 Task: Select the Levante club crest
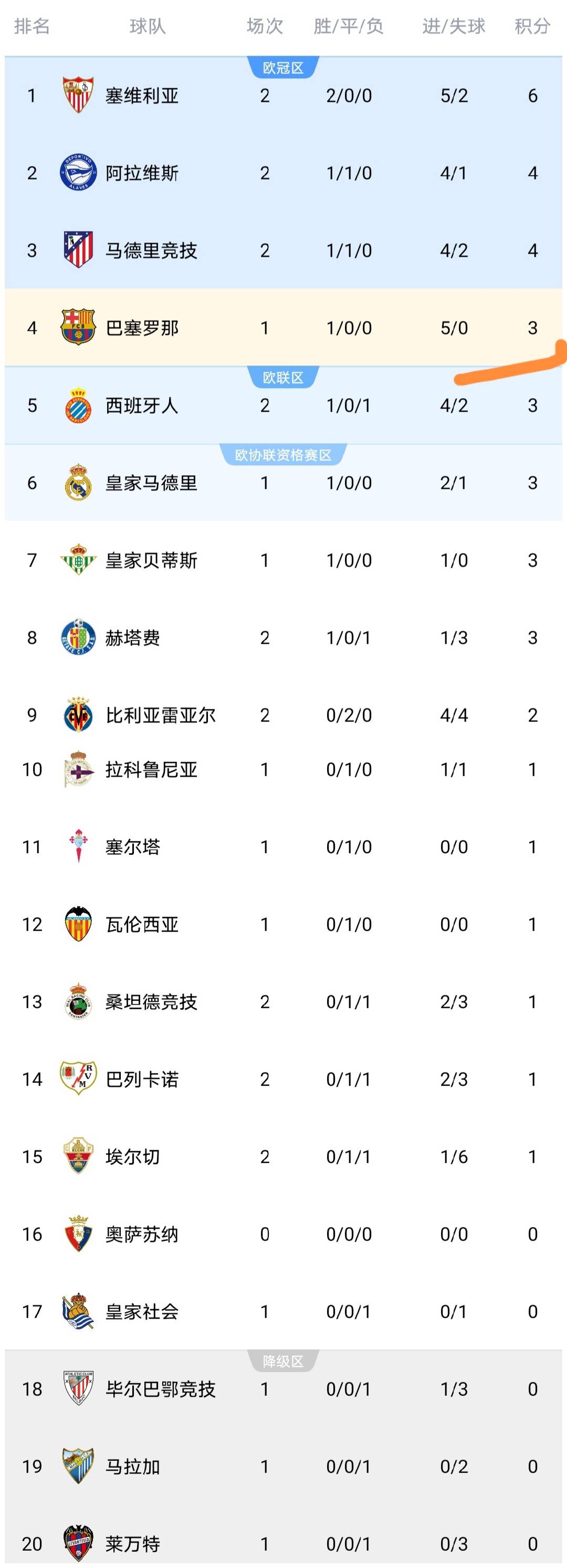click(78, 1542)
